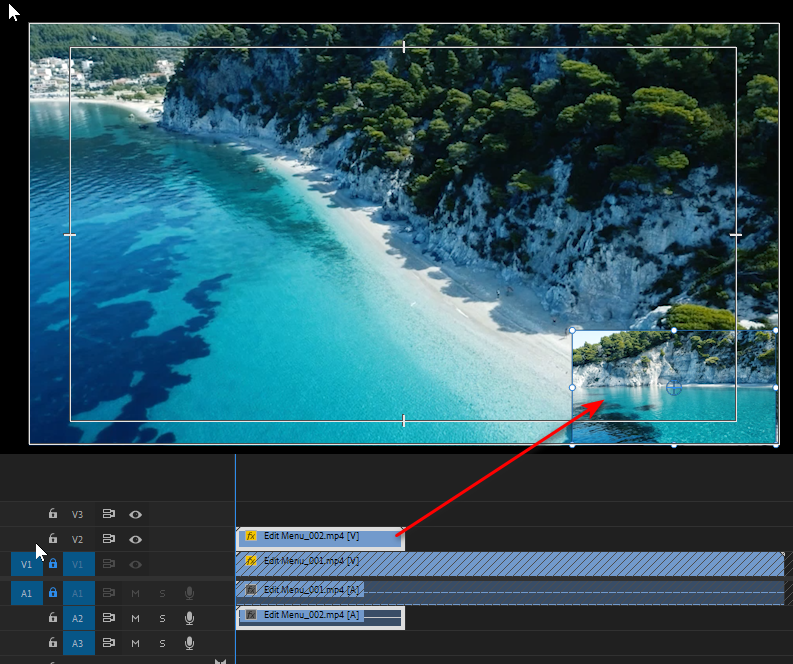This screenshot has height=664, width=793.
Task: Toggle sync lock for track V3
Action: pyautogui.click(x=109, y=514)
